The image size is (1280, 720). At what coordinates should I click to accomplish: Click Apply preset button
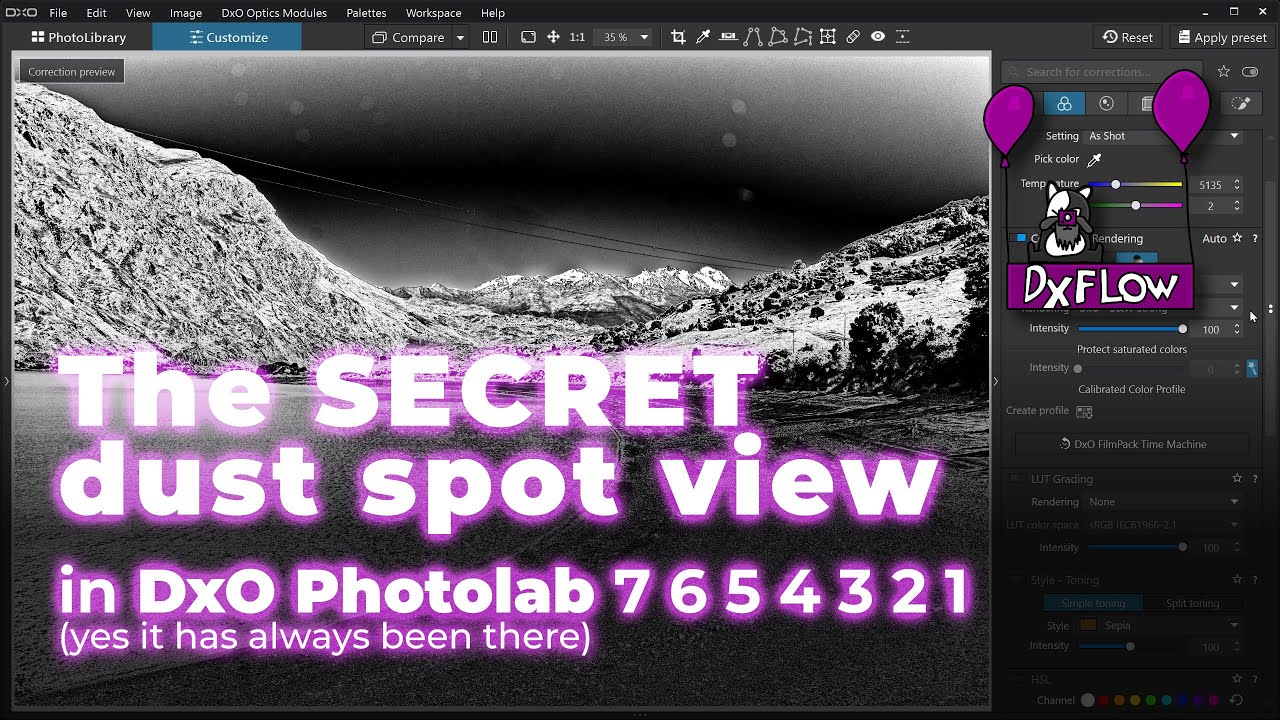(1222, 37)
